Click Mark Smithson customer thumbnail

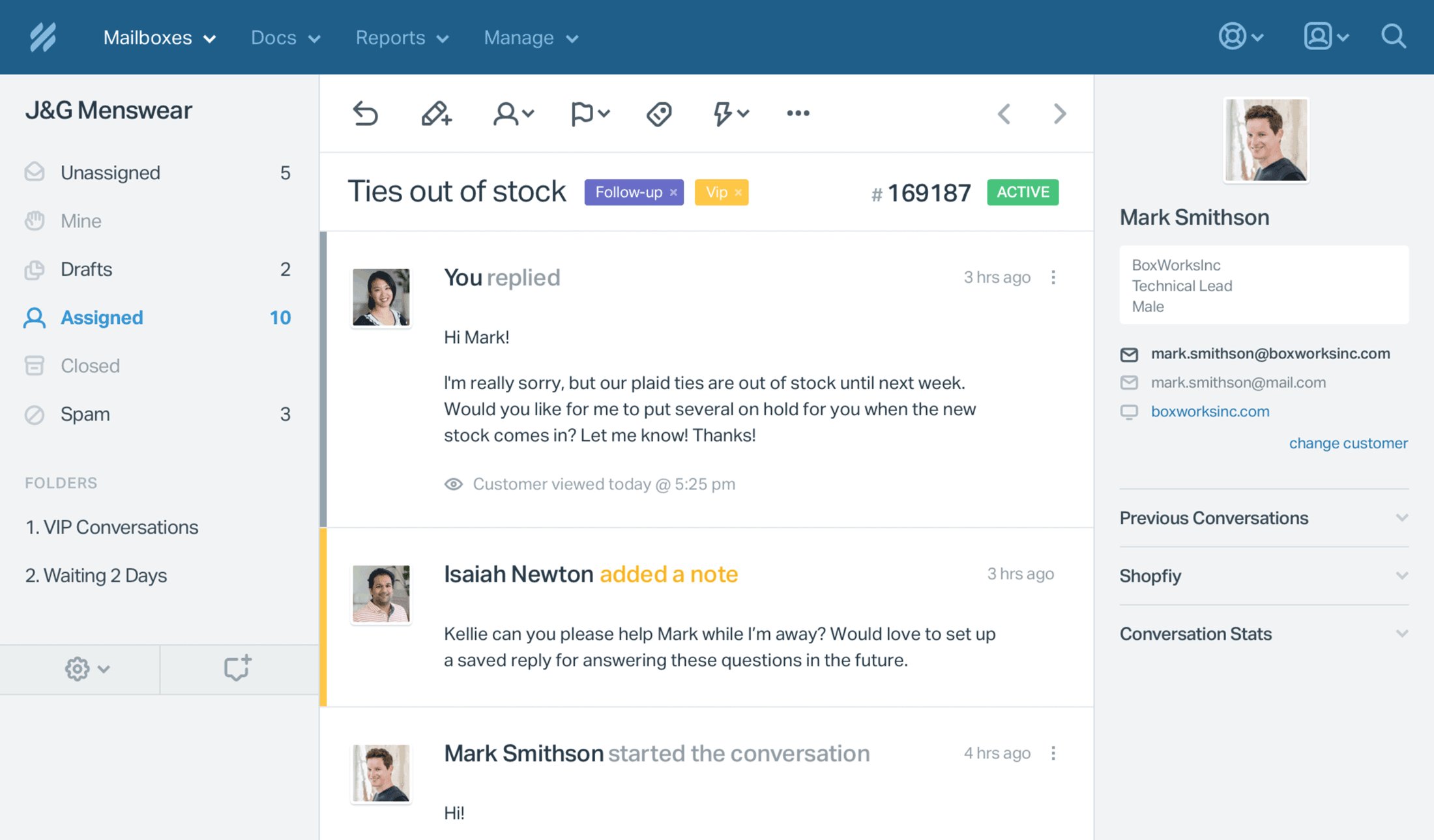1264,139
